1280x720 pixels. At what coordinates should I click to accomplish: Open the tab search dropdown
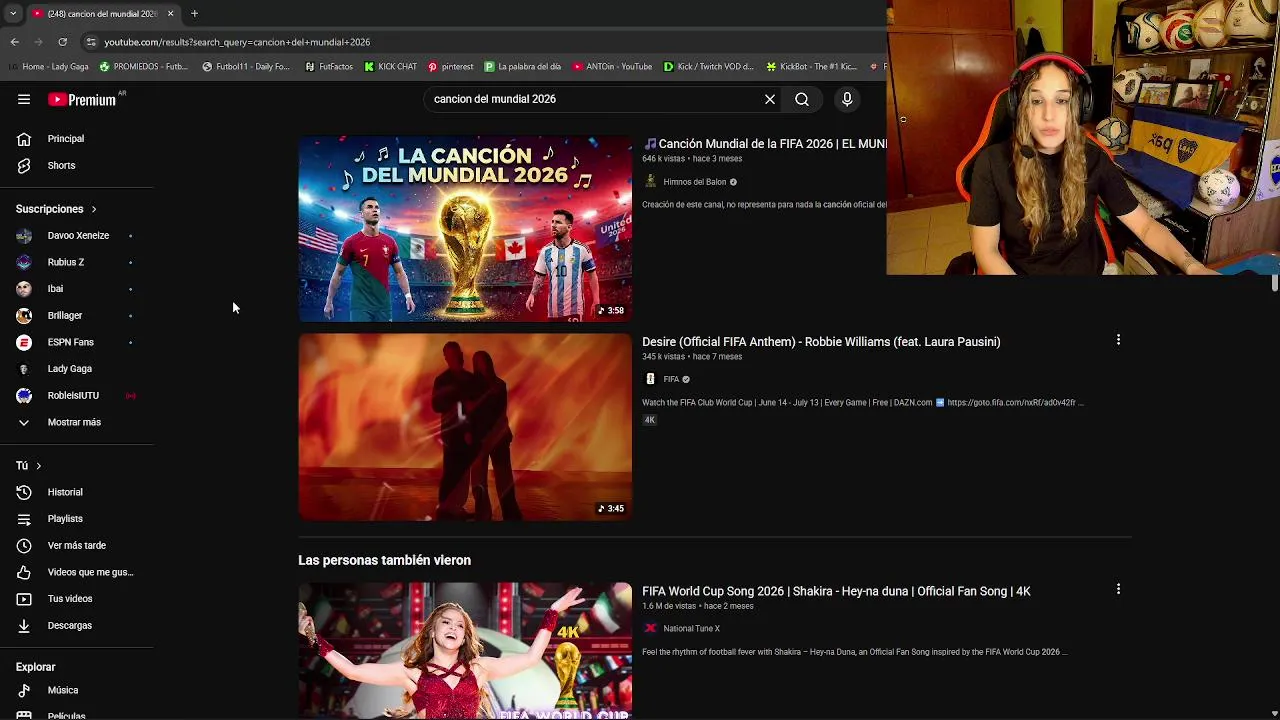[13, 14]
